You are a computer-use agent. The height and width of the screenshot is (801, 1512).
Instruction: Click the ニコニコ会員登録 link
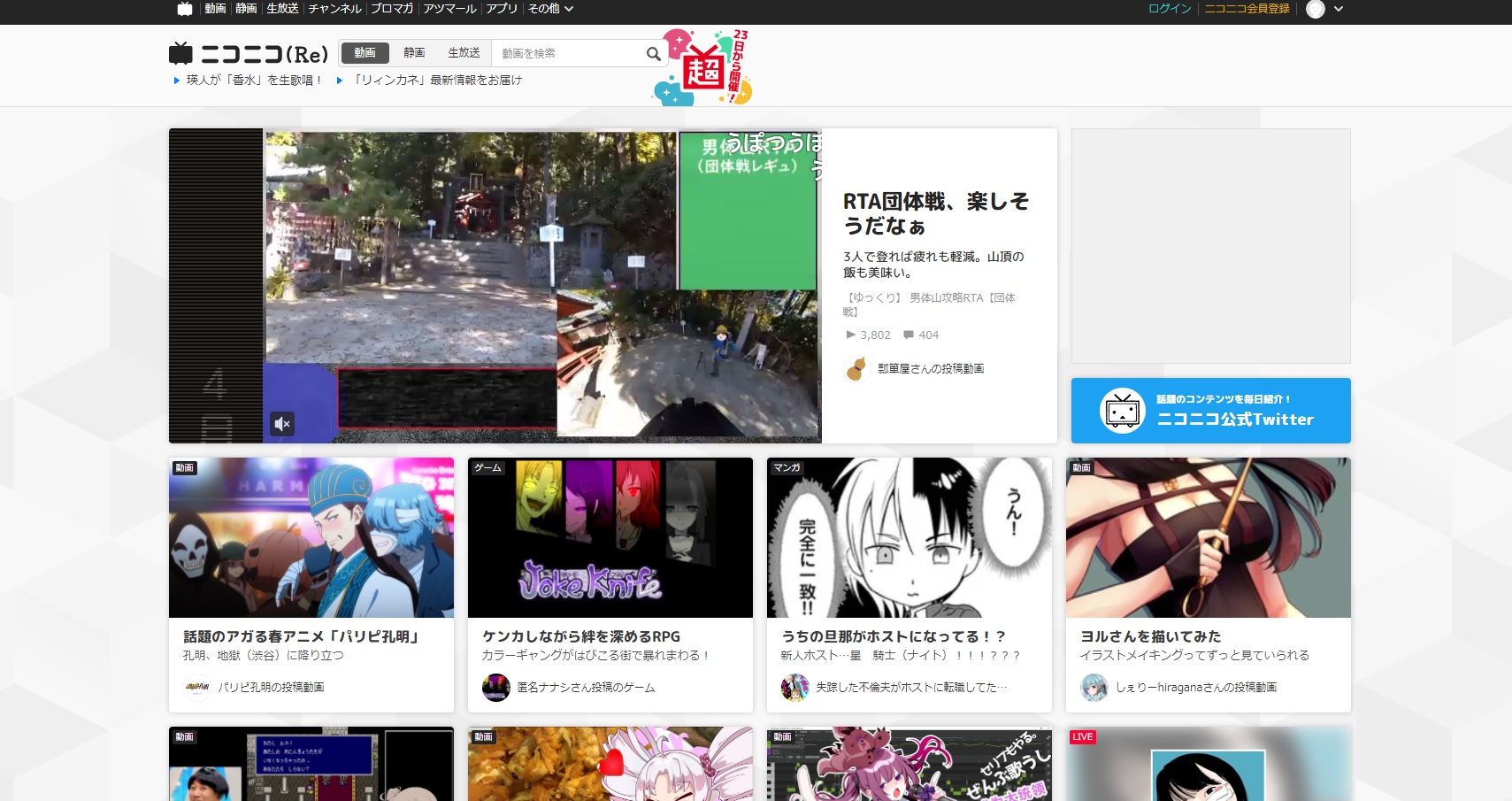point(1247,9)
